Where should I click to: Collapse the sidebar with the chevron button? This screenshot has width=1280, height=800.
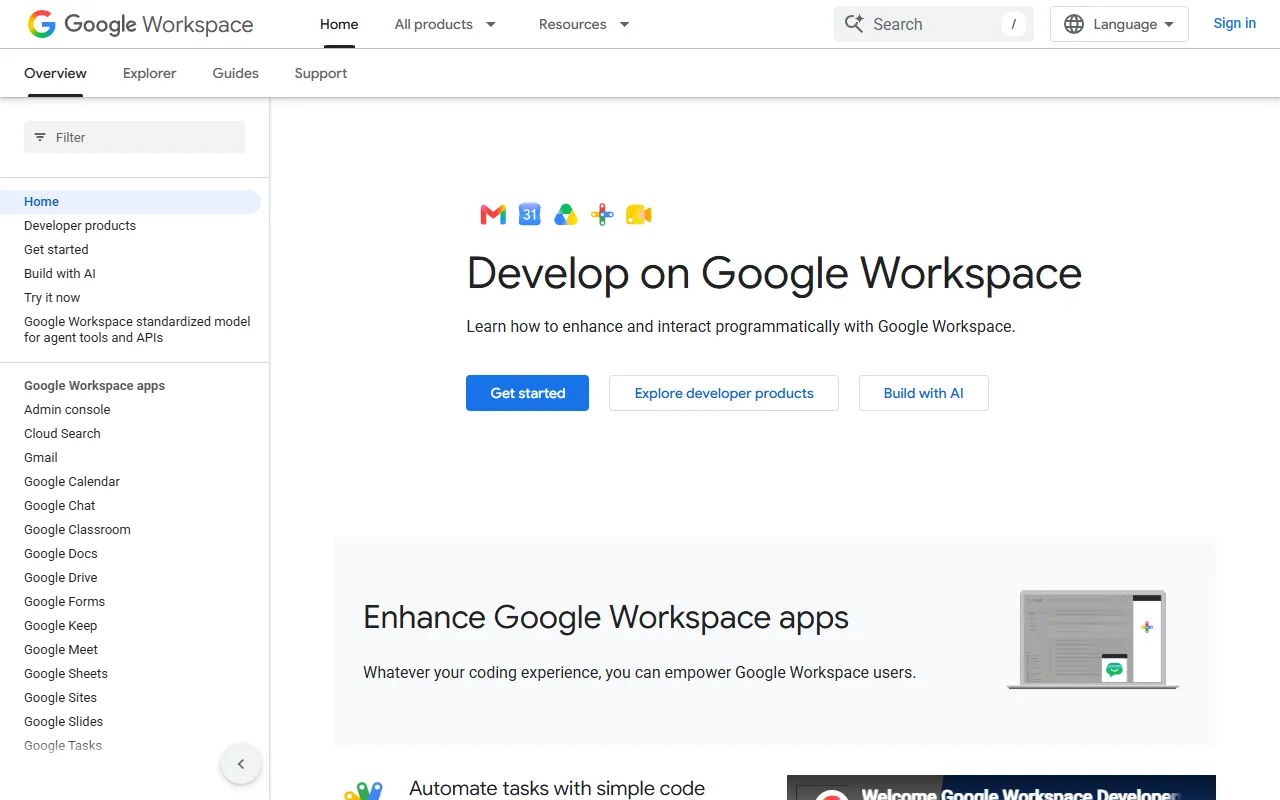[241, 764]
